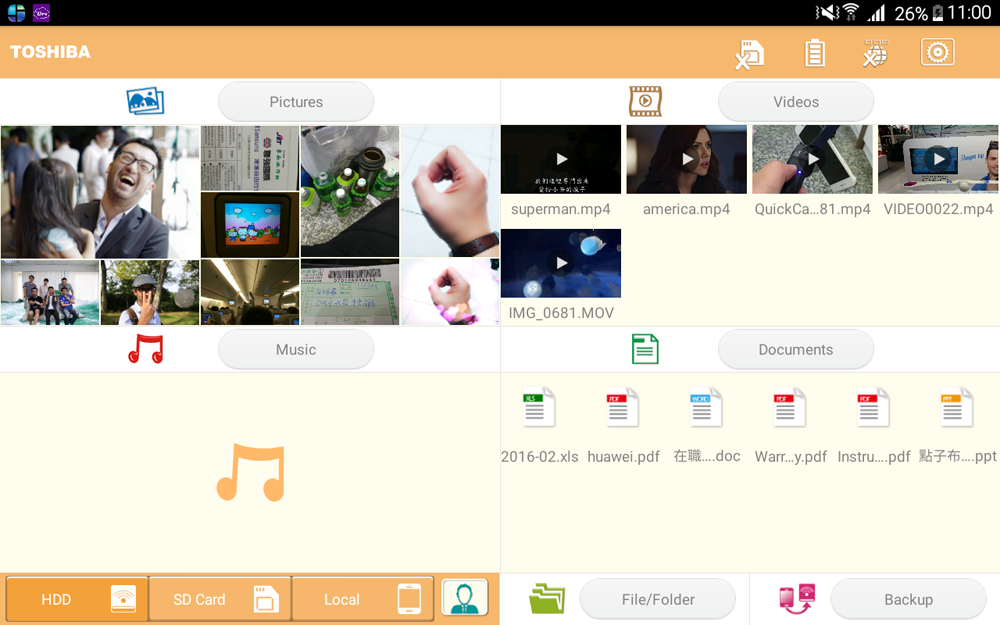Select the america.mp4 file name
1000x625 pixels.
(x=686, y=209)
